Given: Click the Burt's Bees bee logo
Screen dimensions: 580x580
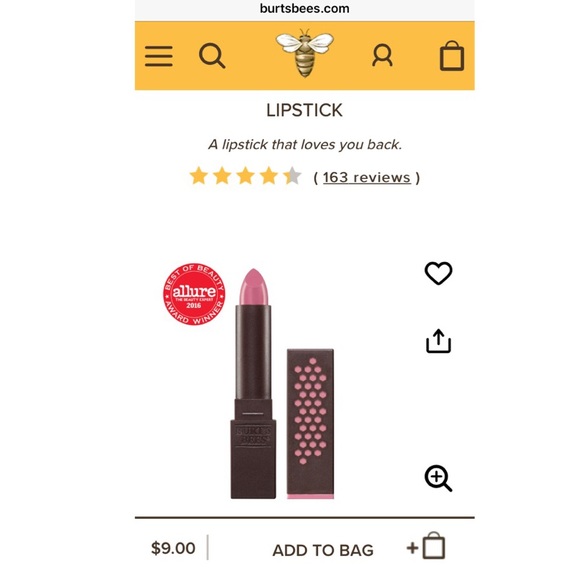Looking at the screenshot, I should [304, 53].
